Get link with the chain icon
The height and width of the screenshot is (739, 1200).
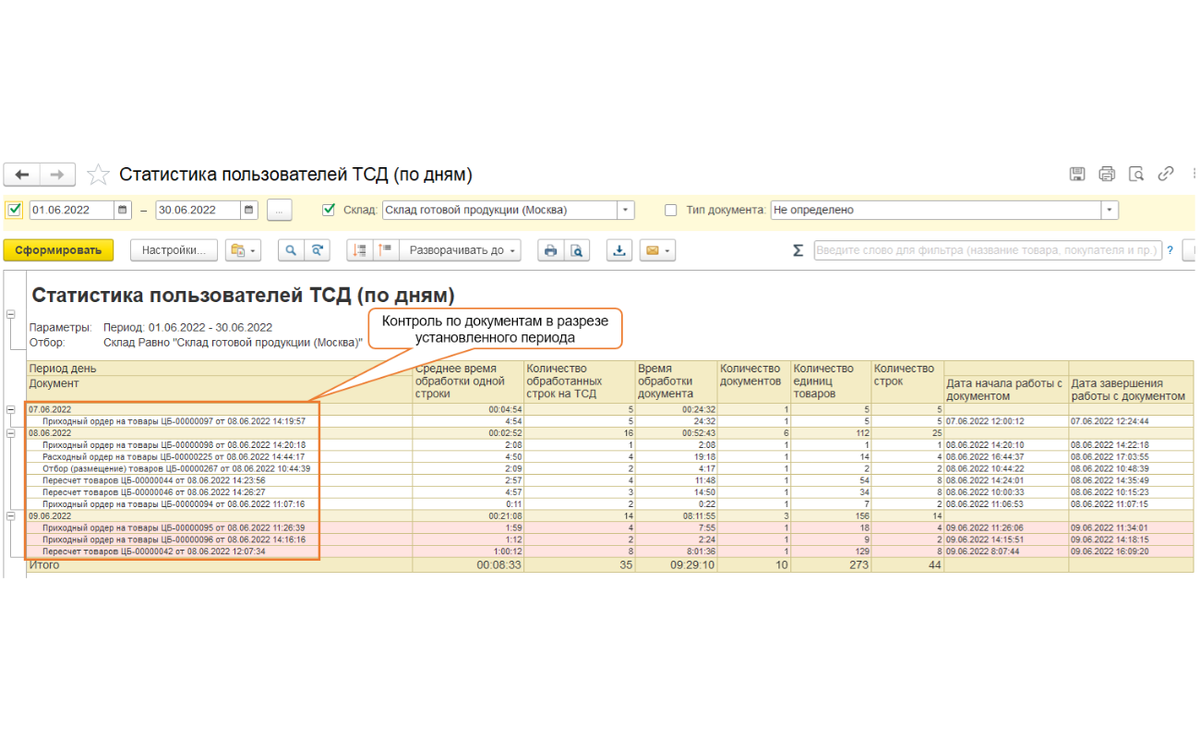tap(1165, 174)
